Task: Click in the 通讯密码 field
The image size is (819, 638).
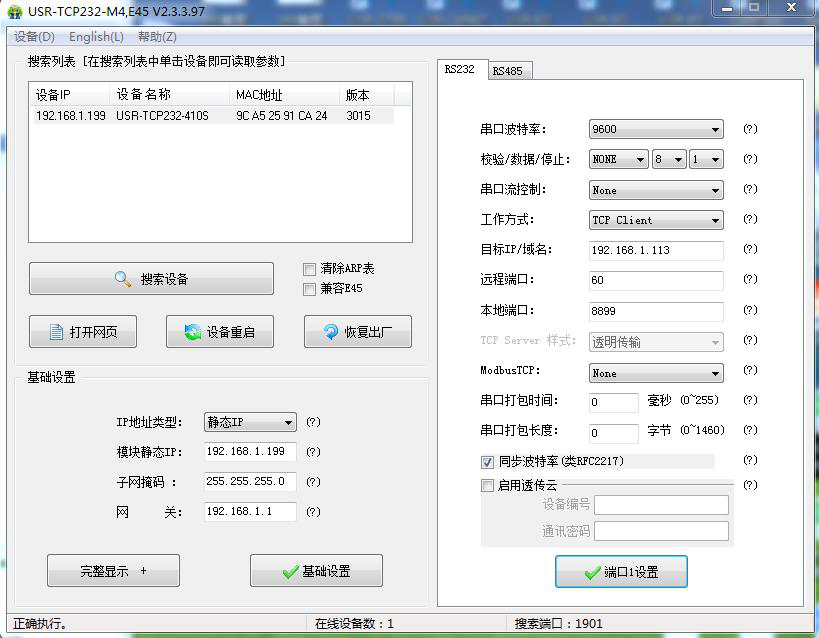Action: [661, 531]
